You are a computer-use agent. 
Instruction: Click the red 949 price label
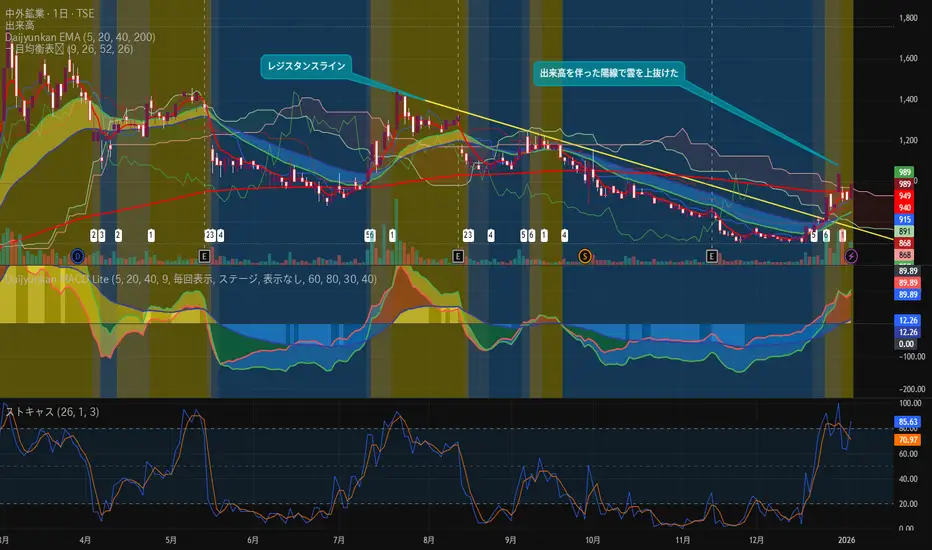[905, 196]
